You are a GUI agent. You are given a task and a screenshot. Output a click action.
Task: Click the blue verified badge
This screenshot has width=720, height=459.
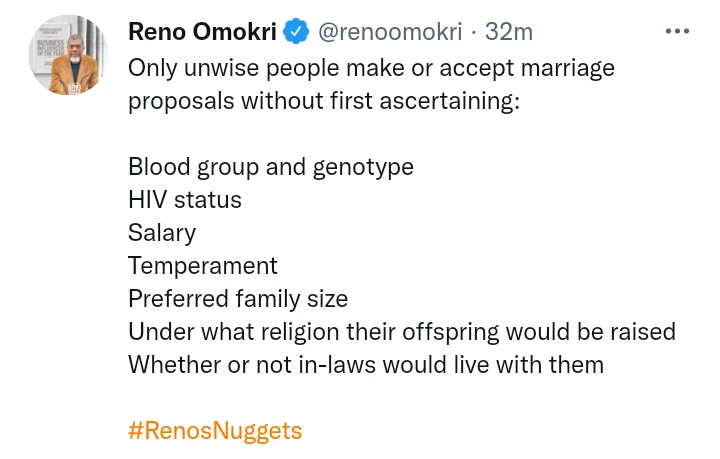[296, 32]
